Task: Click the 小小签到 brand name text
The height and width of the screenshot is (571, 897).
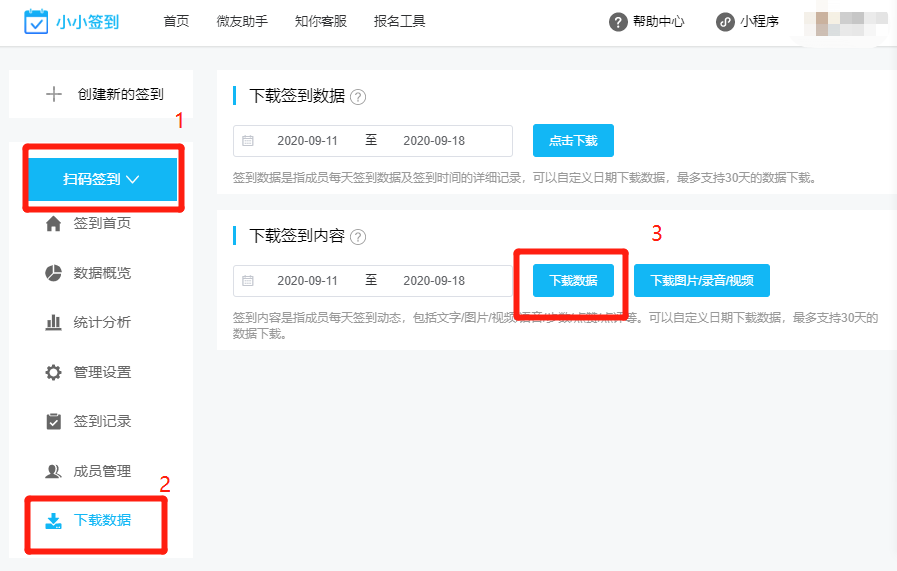Action: point(88,22)
